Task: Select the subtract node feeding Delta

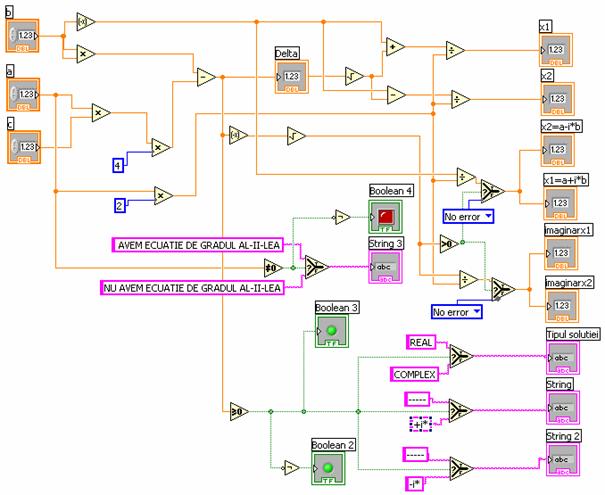Action: pyautogui.click(x=205, y=76)
